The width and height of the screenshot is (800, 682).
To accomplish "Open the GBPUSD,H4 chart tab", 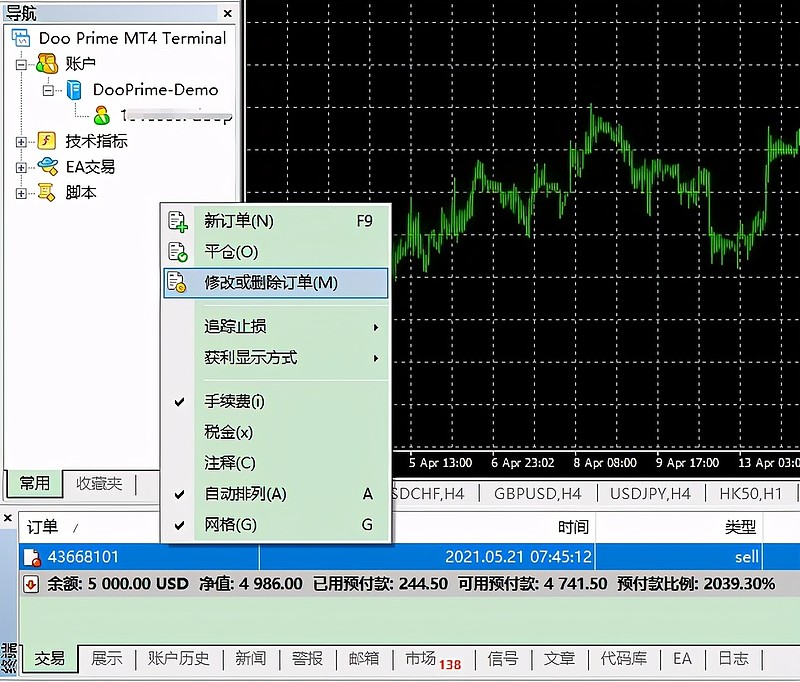I will pos(538,493).
